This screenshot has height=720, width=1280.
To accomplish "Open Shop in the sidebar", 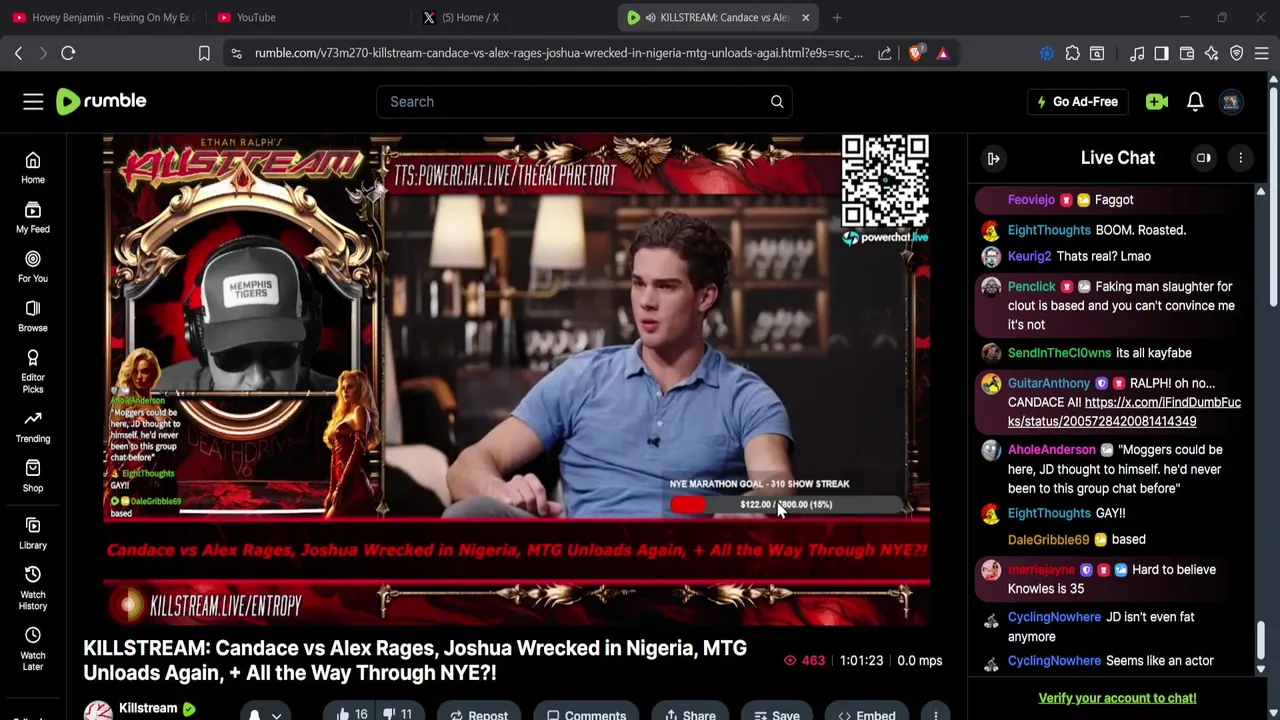I will click(x=33, y=476).
